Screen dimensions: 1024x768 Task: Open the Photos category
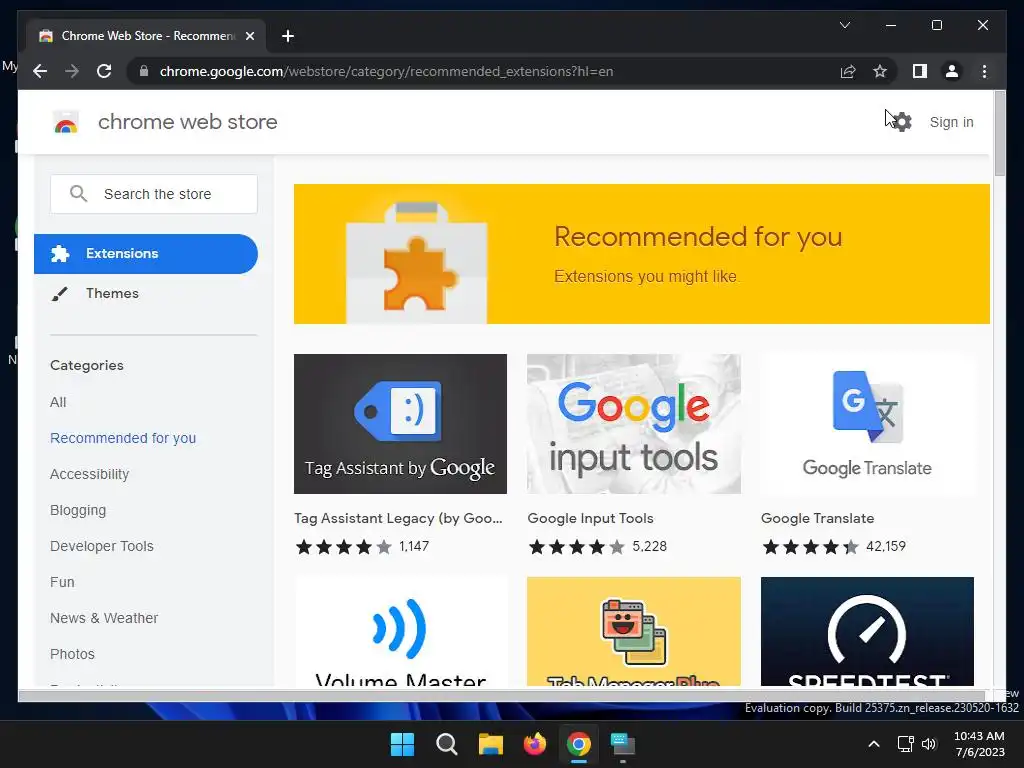72,654
